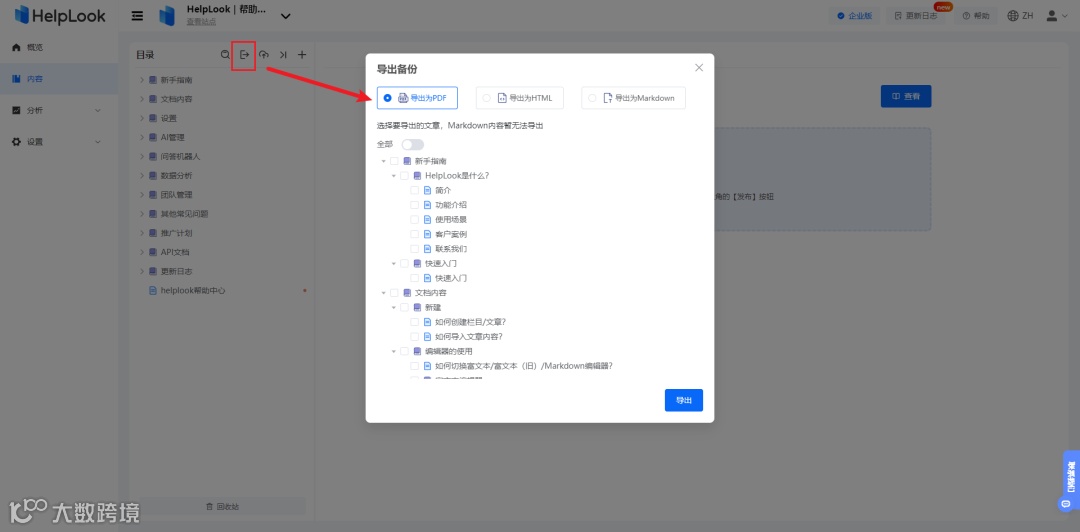Select 问答机器人 folder in directory
The width and height of the screenshot is (1080, 532).
point(180,156)
